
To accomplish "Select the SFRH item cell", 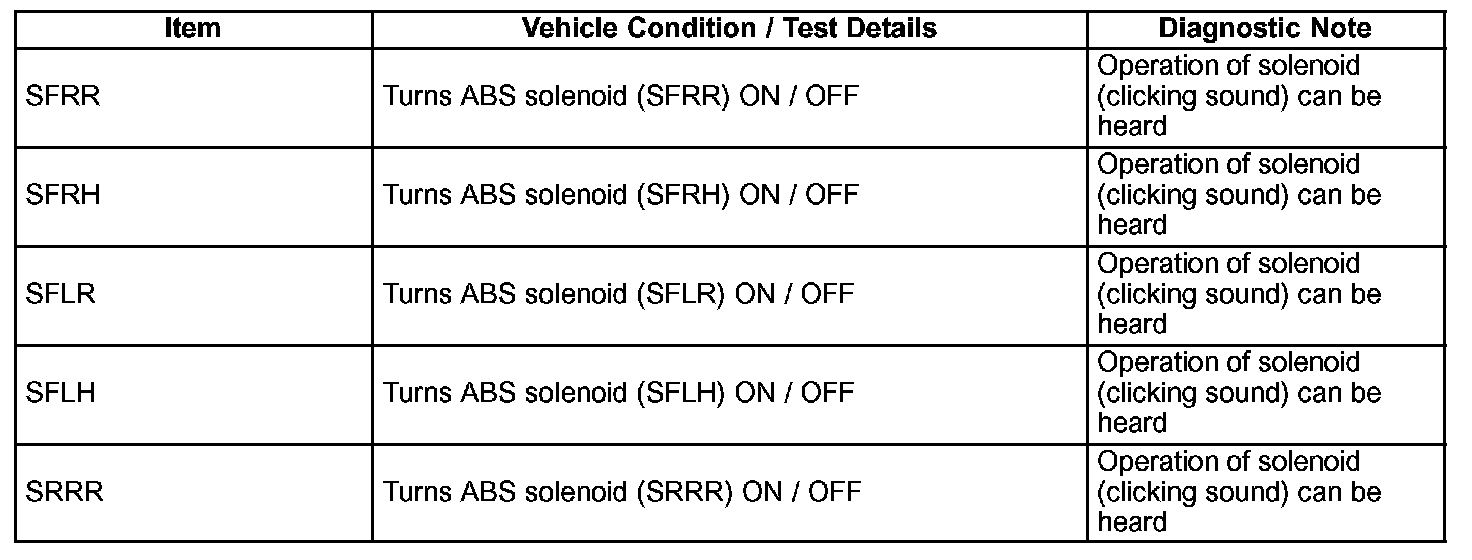I will (x=63, y=195).
